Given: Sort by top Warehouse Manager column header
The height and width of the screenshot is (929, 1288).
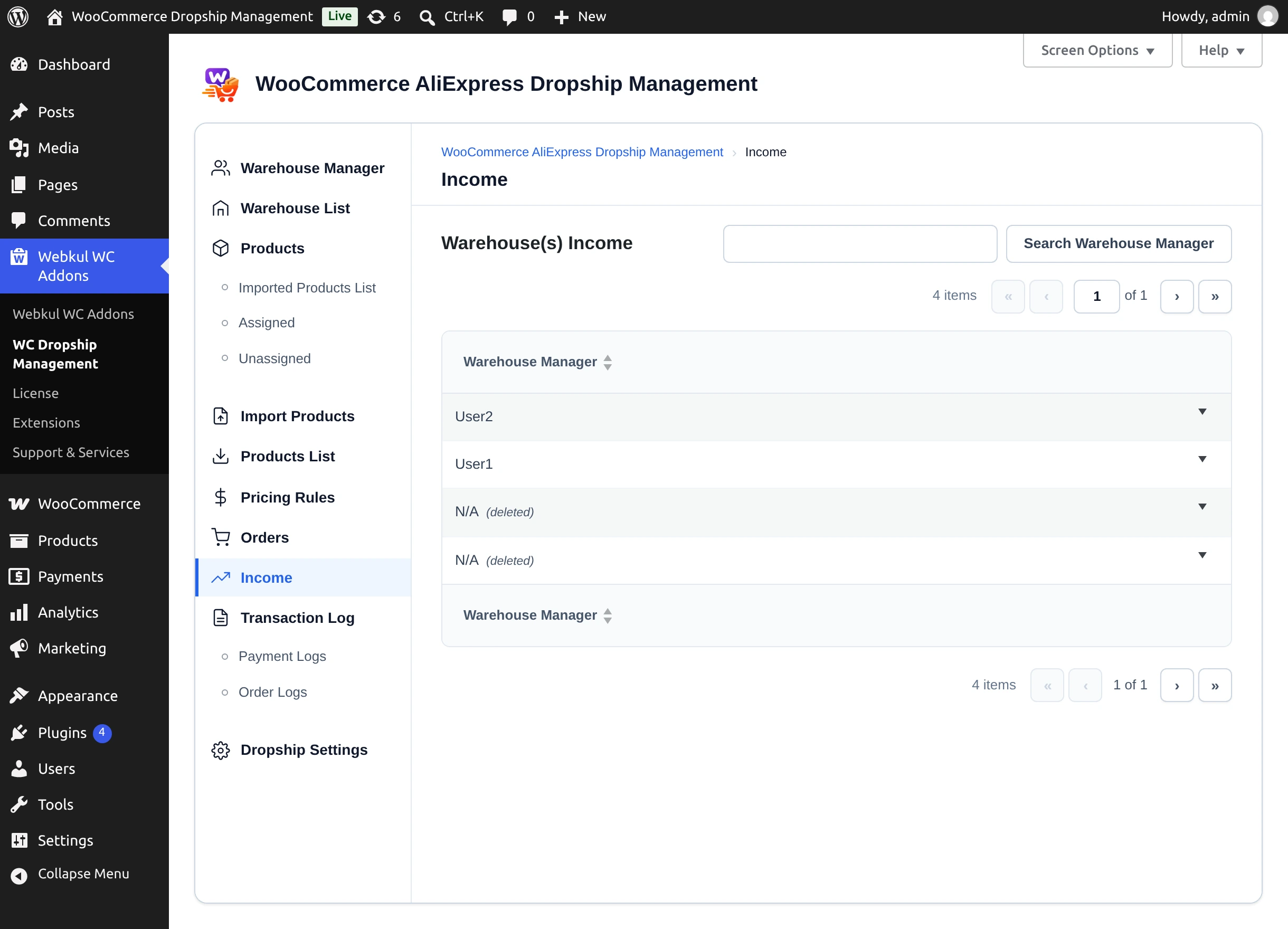Looking at the screenshot, I should [537, 362].
